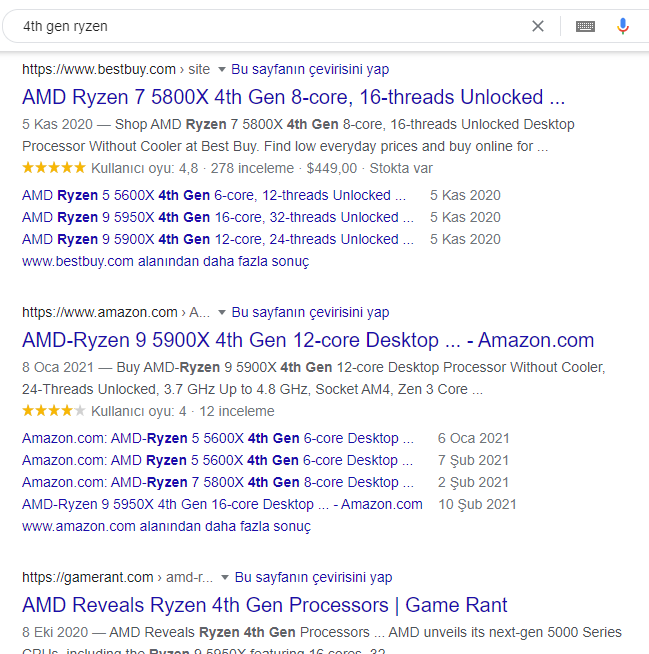Expand dropdown arrow next to amazon.com URL
The image size is (649, 654).
click(222, 312)
